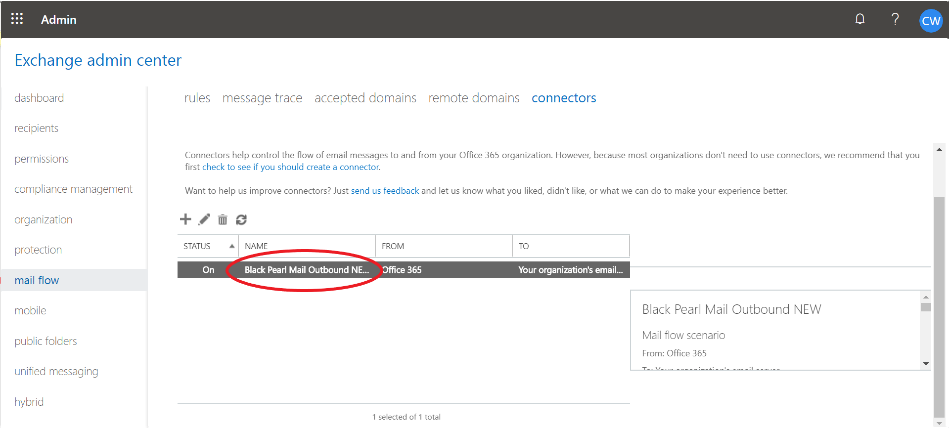Switch to the remote domains tab
949x428 pixels.
pos(474,98)
